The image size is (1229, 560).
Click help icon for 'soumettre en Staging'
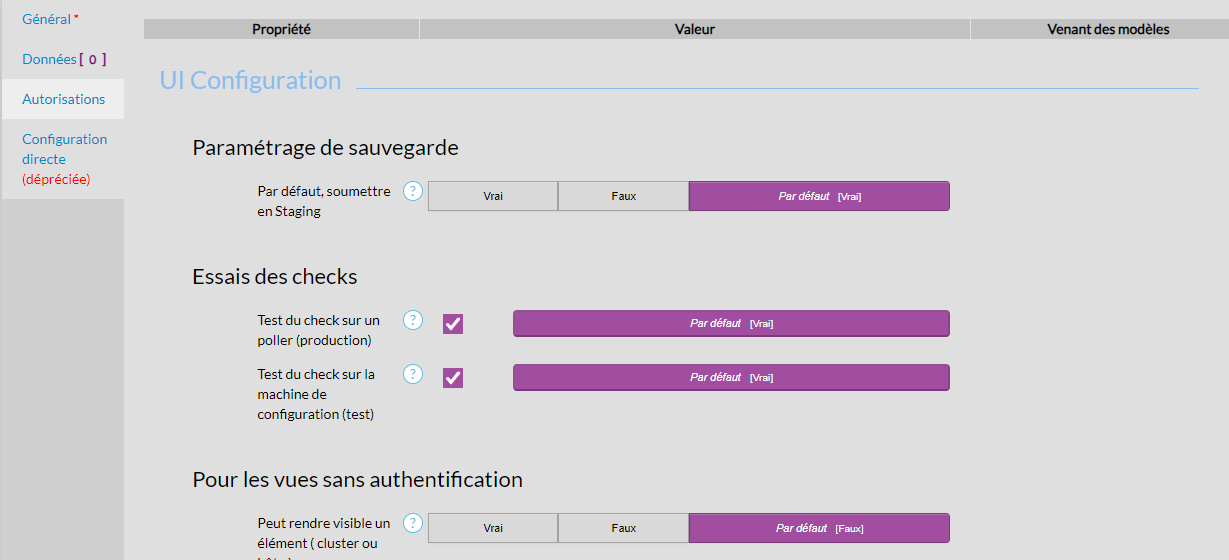[x=413, y=191]
